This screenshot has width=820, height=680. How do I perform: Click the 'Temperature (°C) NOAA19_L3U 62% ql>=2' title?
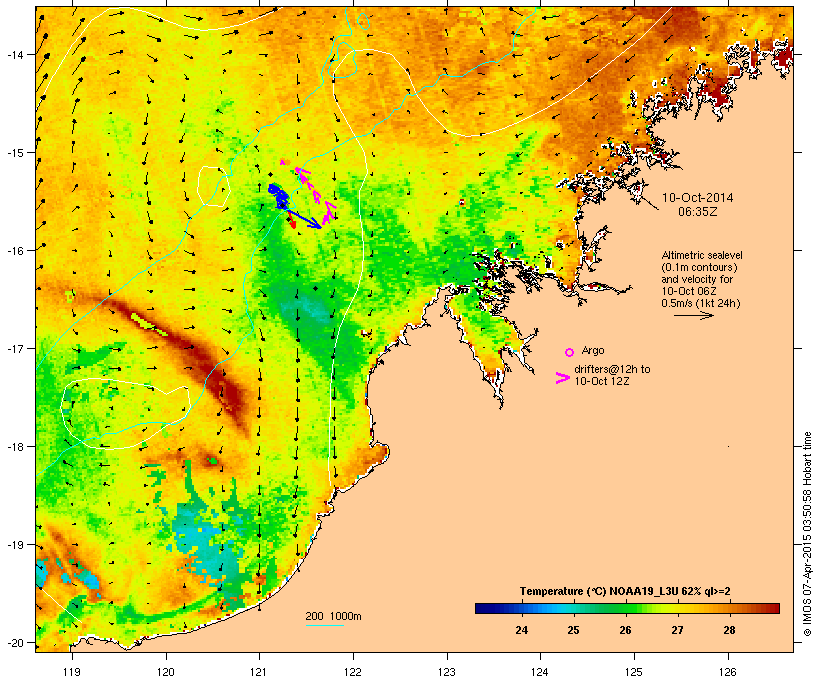coord(625,591)
